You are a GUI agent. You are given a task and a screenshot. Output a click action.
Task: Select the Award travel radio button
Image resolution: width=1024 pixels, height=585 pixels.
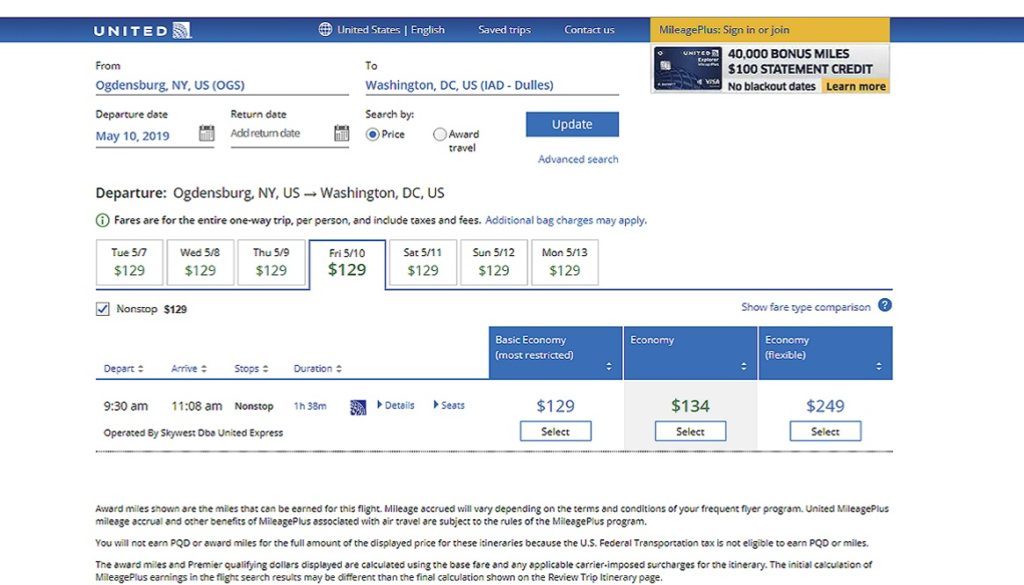[x=440, y=134]
